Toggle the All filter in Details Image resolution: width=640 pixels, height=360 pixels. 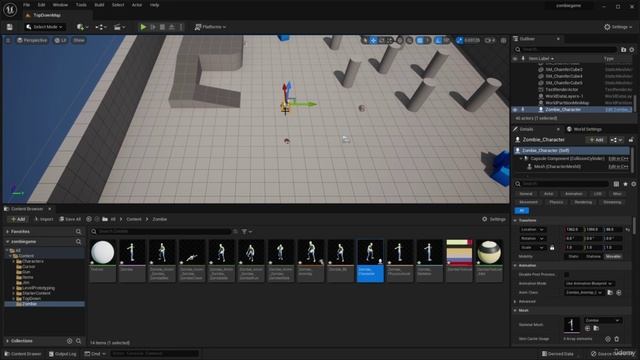522,211
